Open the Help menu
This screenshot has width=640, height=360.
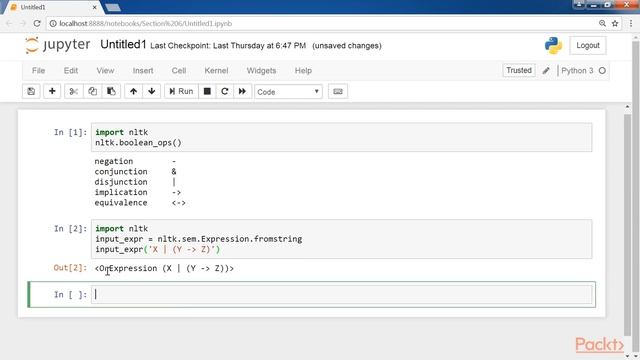pyautogui.click(x=303, y=71)
